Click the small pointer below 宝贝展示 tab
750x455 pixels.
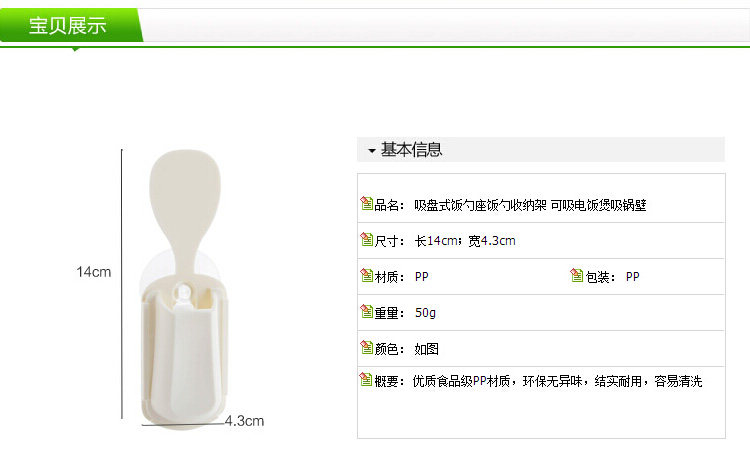click(75, 49)
